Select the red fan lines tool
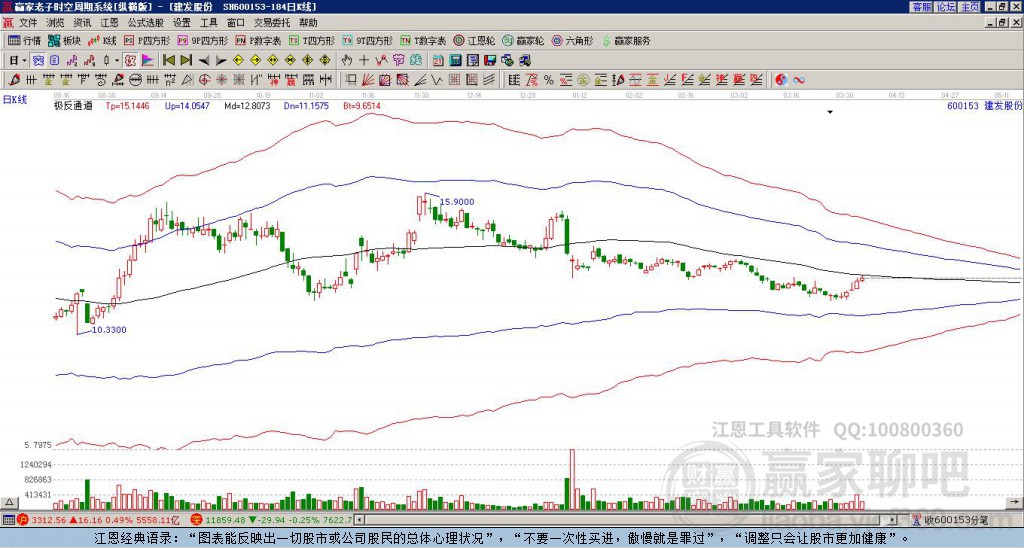This screenshot has width=1024, height=548. coord(368,80)
